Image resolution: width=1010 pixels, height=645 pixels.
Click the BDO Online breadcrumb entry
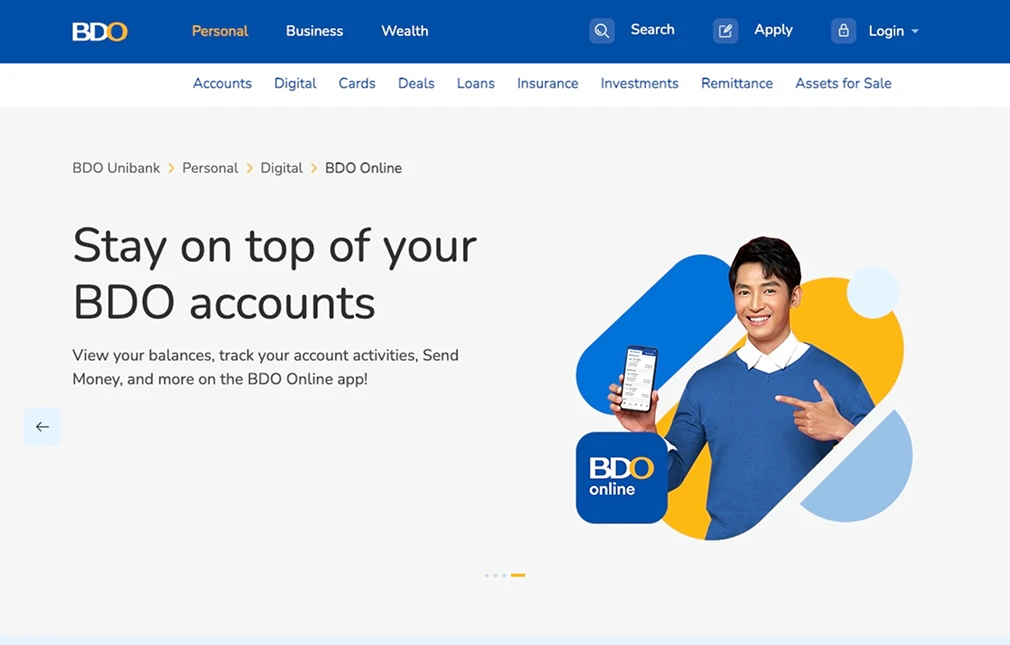363,167
